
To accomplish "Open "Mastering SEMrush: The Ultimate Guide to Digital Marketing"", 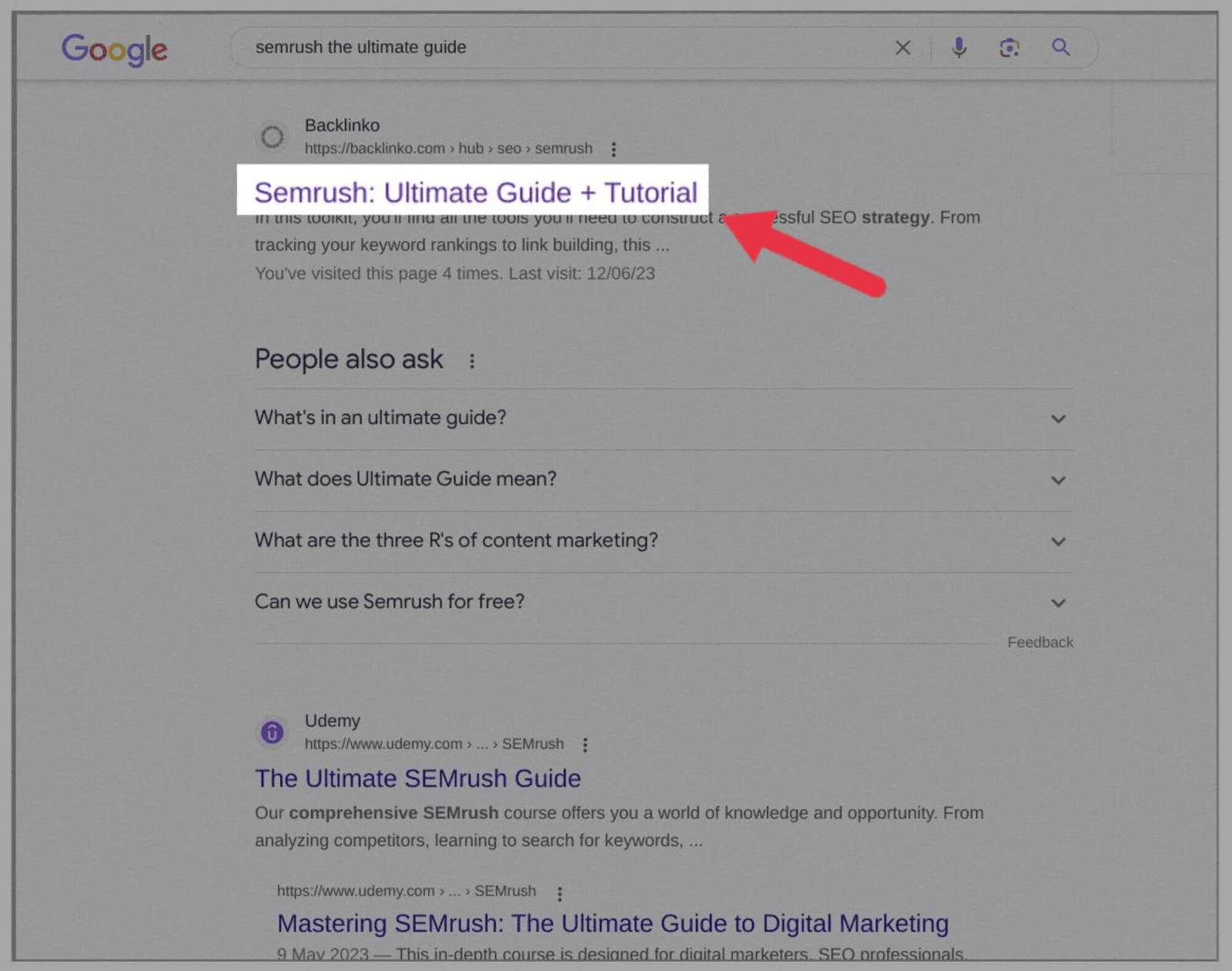I will coord(613,923).
